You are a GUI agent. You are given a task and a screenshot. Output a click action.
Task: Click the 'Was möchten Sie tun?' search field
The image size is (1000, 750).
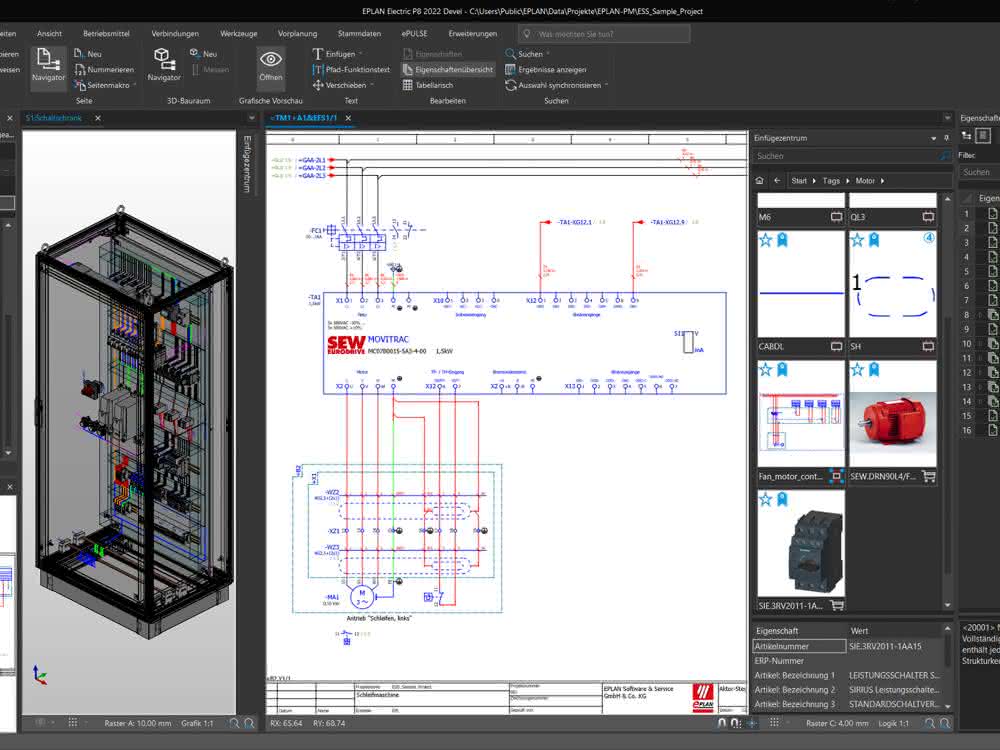click(604, 34)
